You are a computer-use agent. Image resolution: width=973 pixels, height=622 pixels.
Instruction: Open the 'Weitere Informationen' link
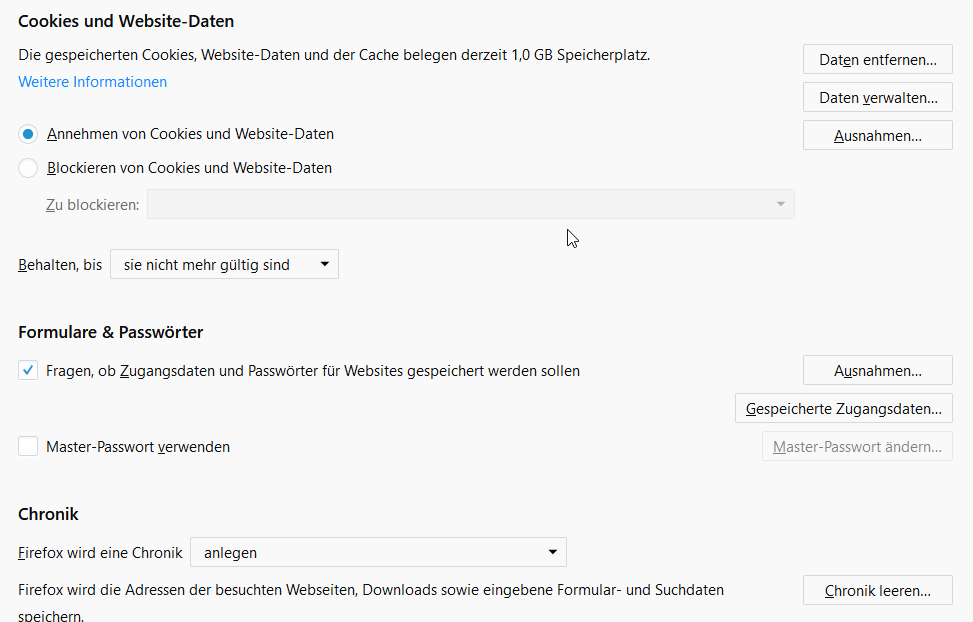[93, 82]
